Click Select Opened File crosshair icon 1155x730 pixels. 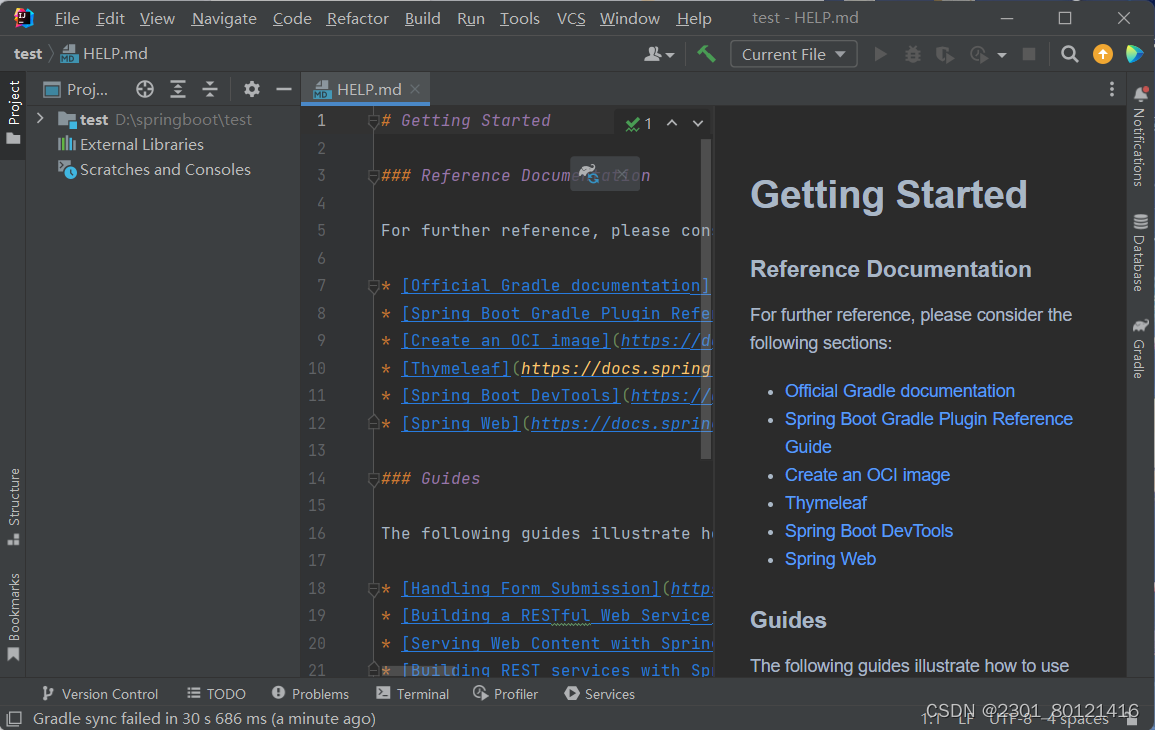click(x=145, y=89)
